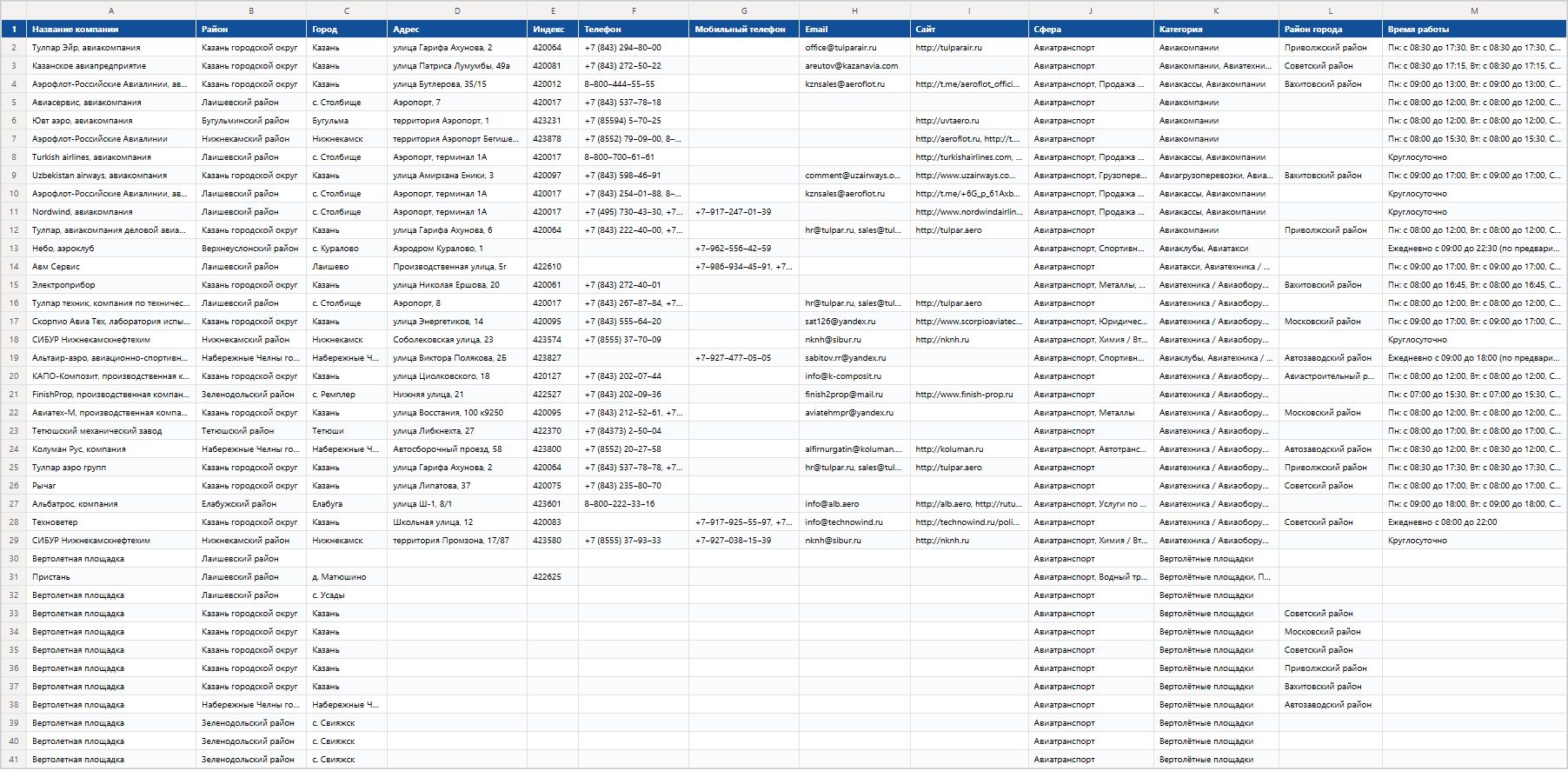
Task: Click the phone +7 (84373) 2–50–04
Action: pyautogui.click(x=634, y=431)
